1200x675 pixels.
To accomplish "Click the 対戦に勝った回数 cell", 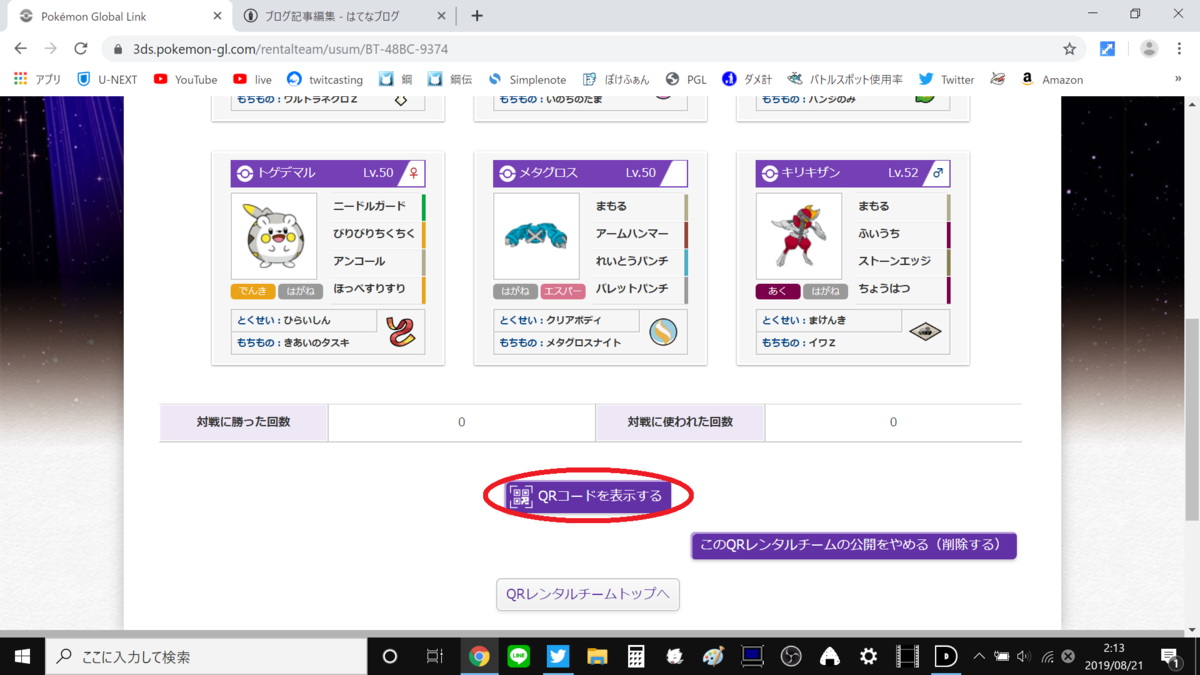I will pyautogui.click(x=244, y=422).
